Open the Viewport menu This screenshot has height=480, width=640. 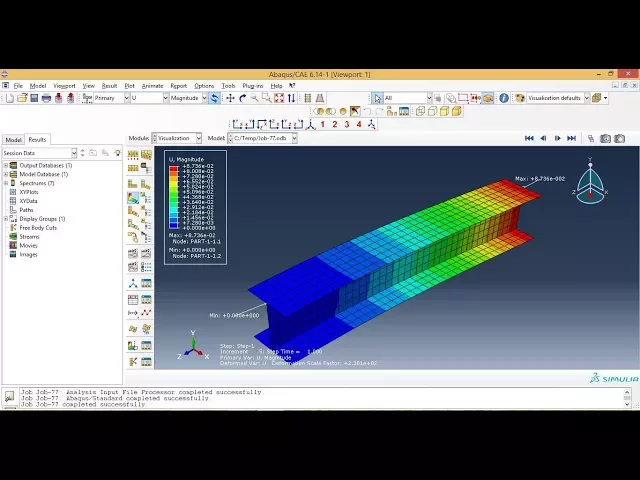click(64, 86)
